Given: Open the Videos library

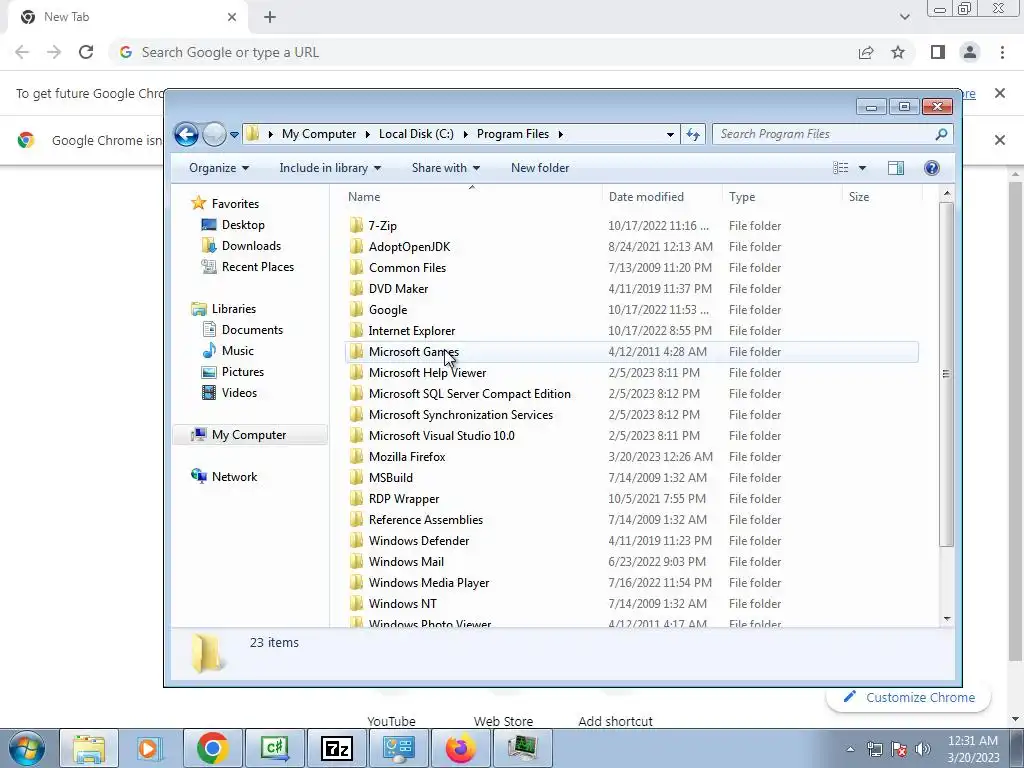Looking at the screenshot, I should pyautogui.click(x=239, y=392).
